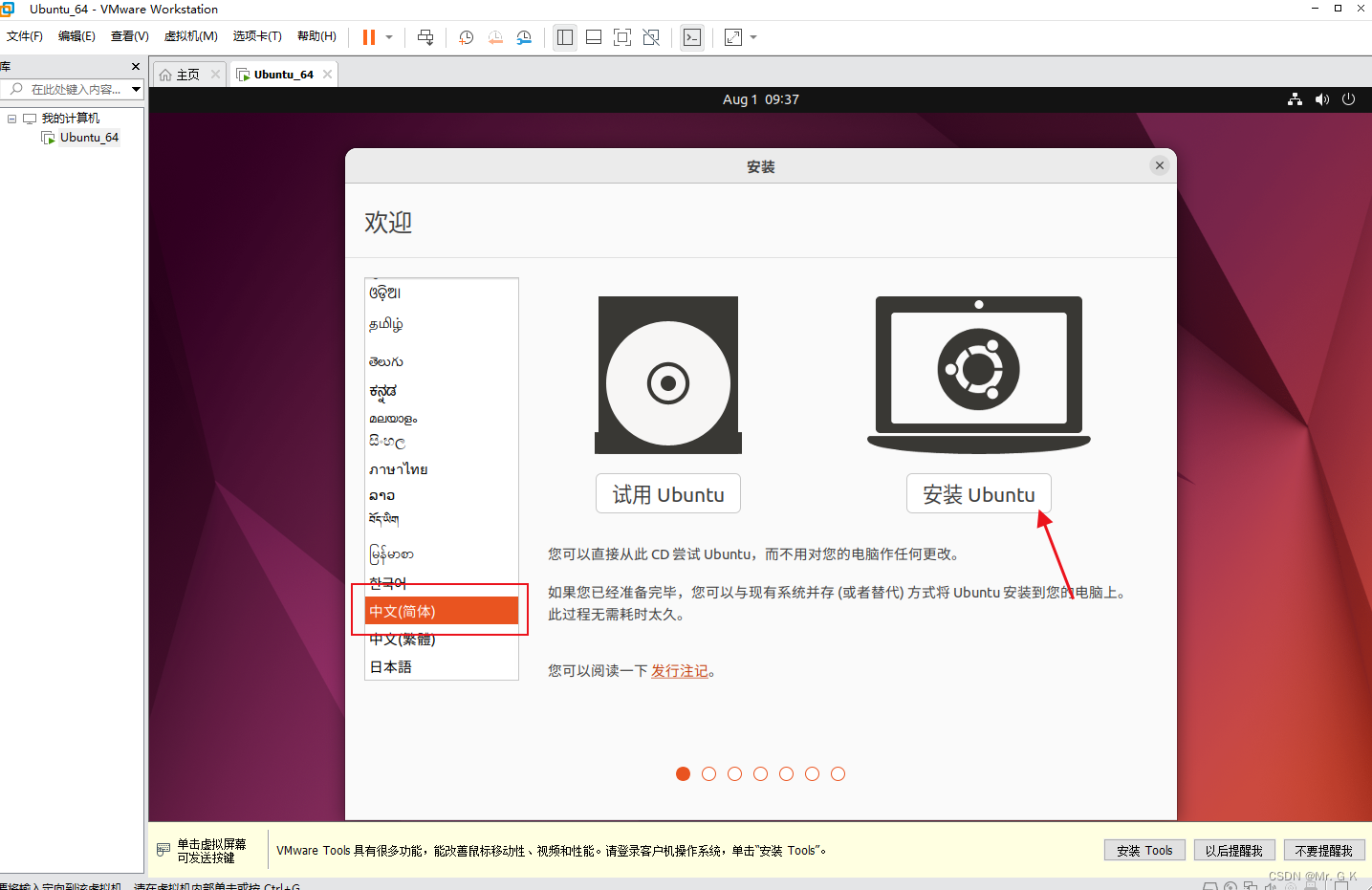
Task: Open the 虚拟机(M) menu
Action: [x=191, y=36]
